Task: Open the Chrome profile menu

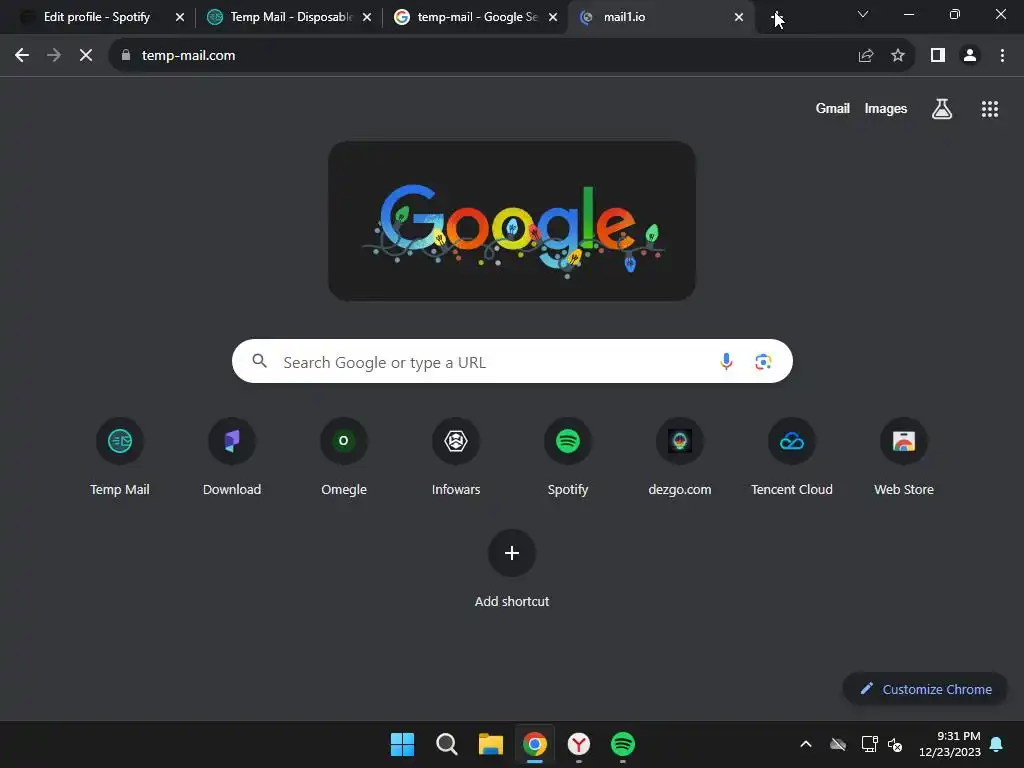Action: 970,56
